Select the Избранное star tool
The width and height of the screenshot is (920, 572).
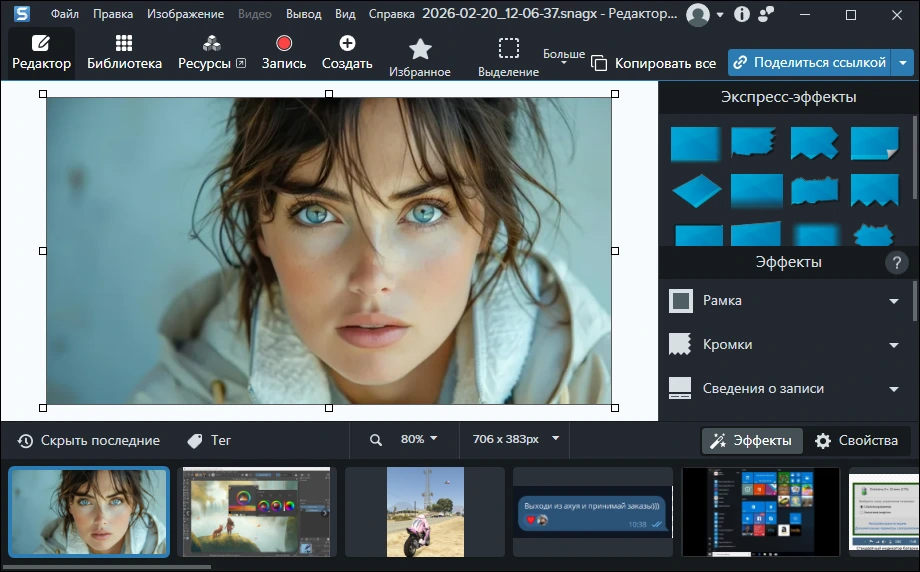(x=420, y=57)
